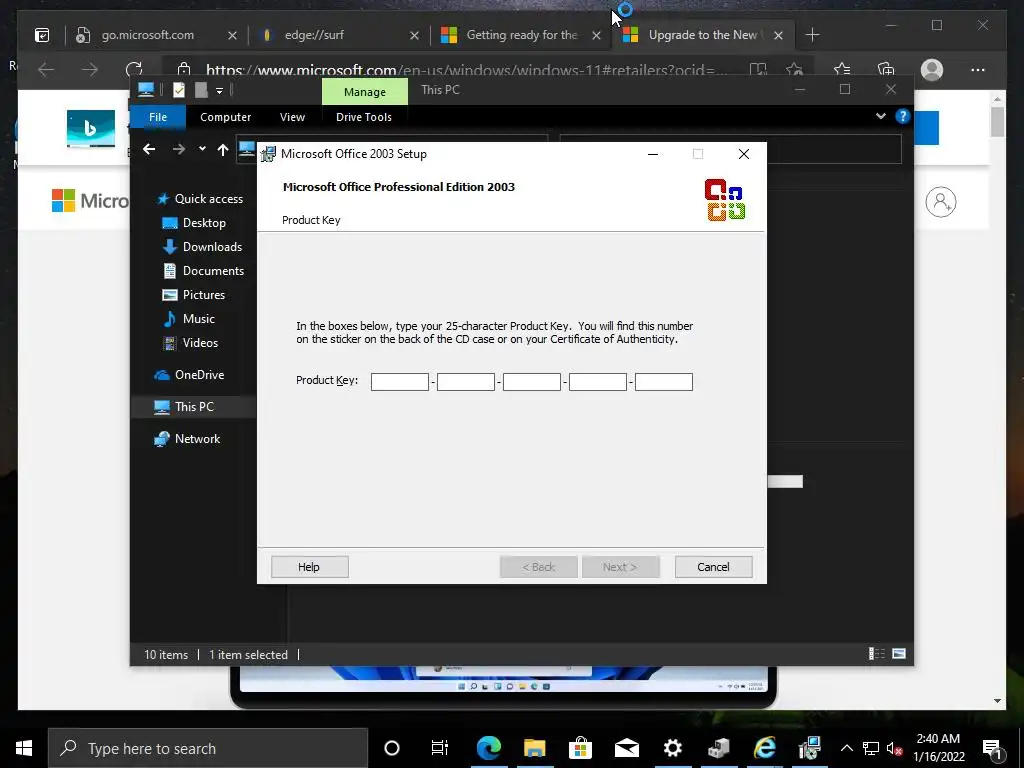Viewport: 1024px width, 768px height.
Task: Select Network in navigation pane
Action: pos(187,439)
